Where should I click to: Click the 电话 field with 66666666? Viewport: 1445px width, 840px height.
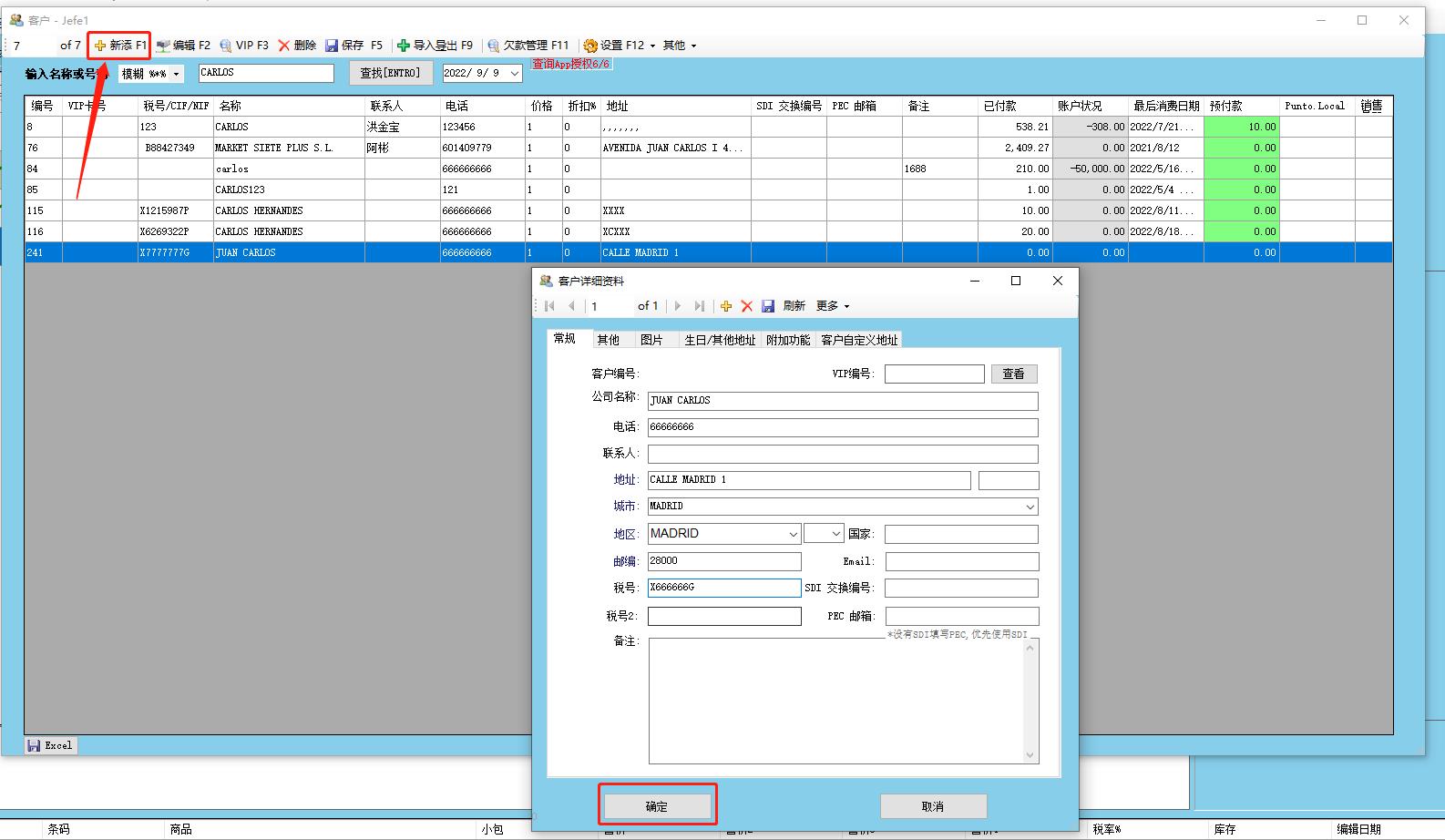pos(843,427)
